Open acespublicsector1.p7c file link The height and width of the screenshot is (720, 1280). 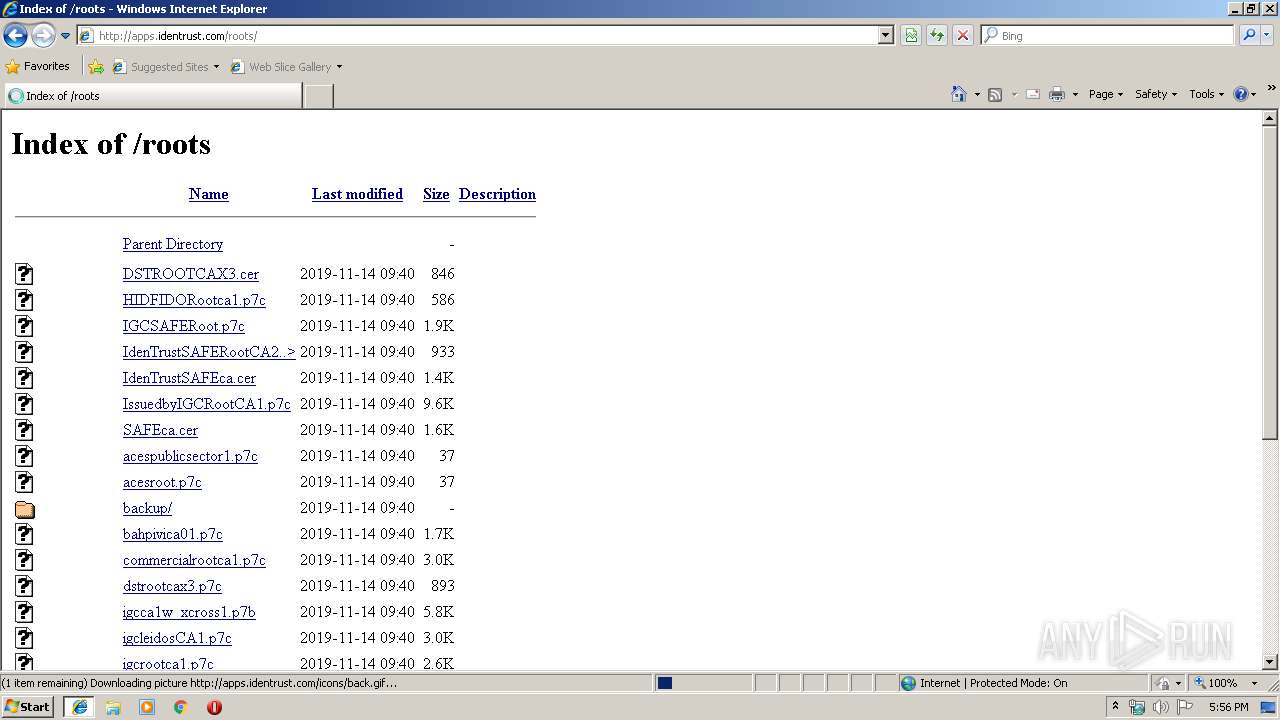click(190, 456)
